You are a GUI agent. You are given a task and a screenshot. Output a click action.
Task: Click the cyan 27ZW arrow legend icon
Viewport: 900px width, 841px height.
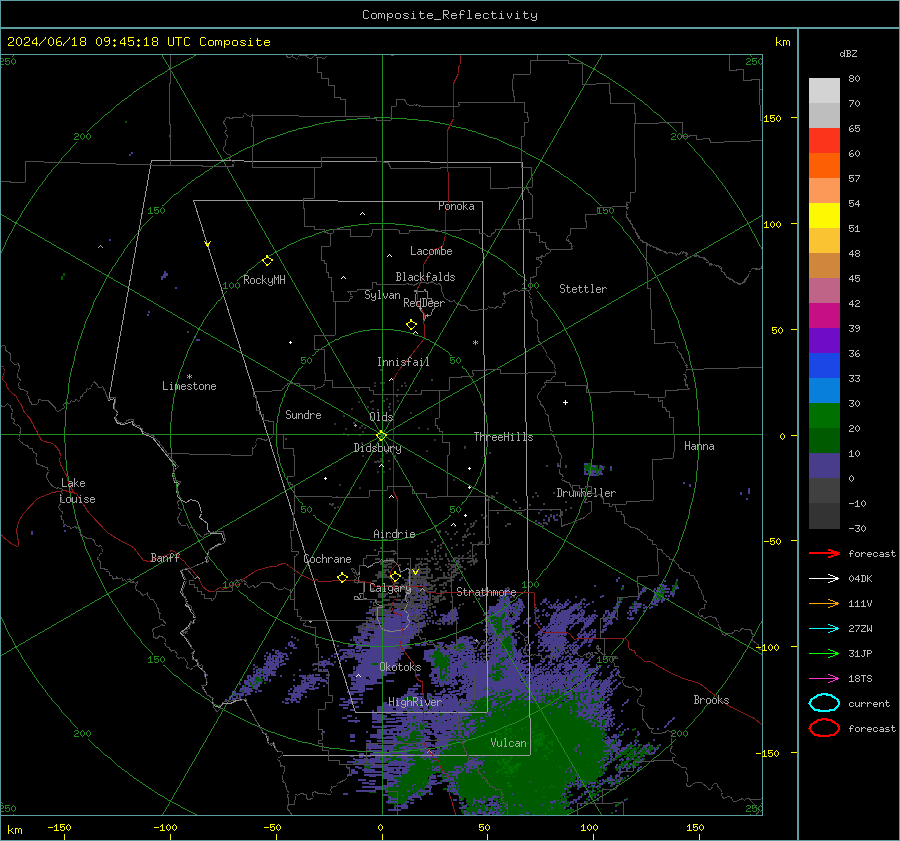click(824, 629)
